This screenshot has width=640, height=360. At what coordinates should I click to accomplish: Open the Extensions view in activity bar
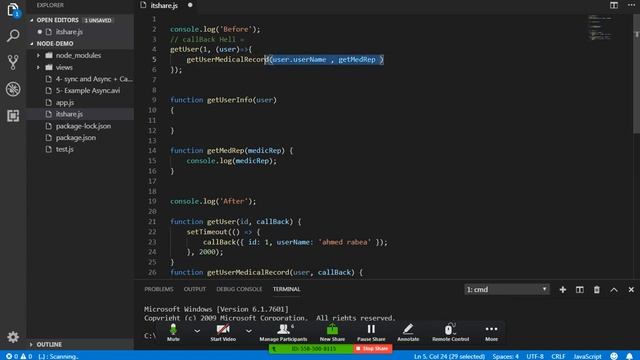click(13, 116)
